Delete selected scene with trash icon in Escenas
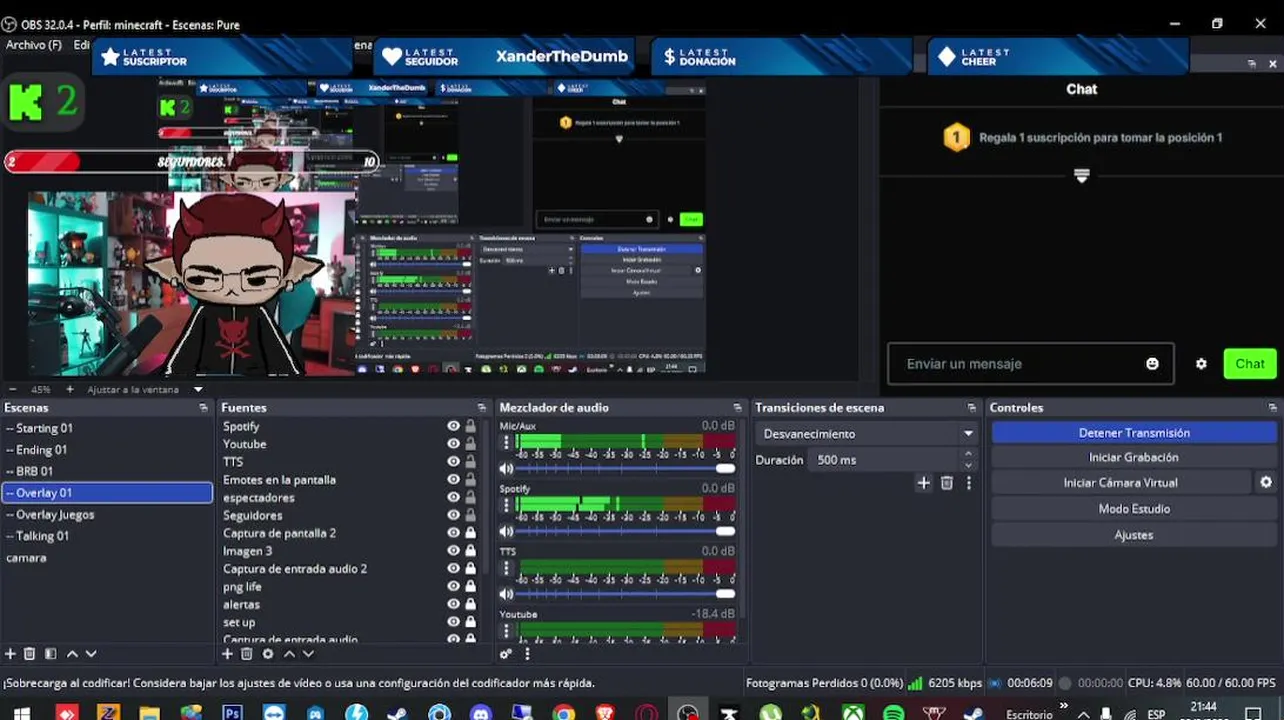The height and width of the screenshot is (720, 1284). [x=30, y=654]
